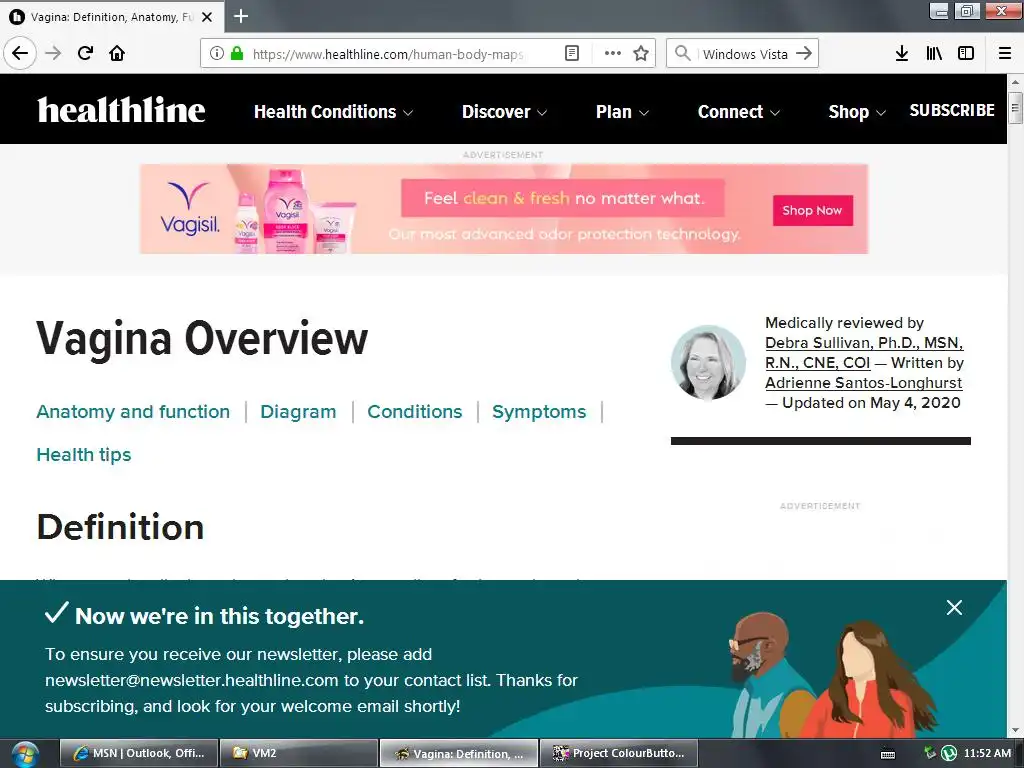Jump to the Health tips section
Image resolution: width=1024 pixels, height=768 pixels.
(84, 455)
